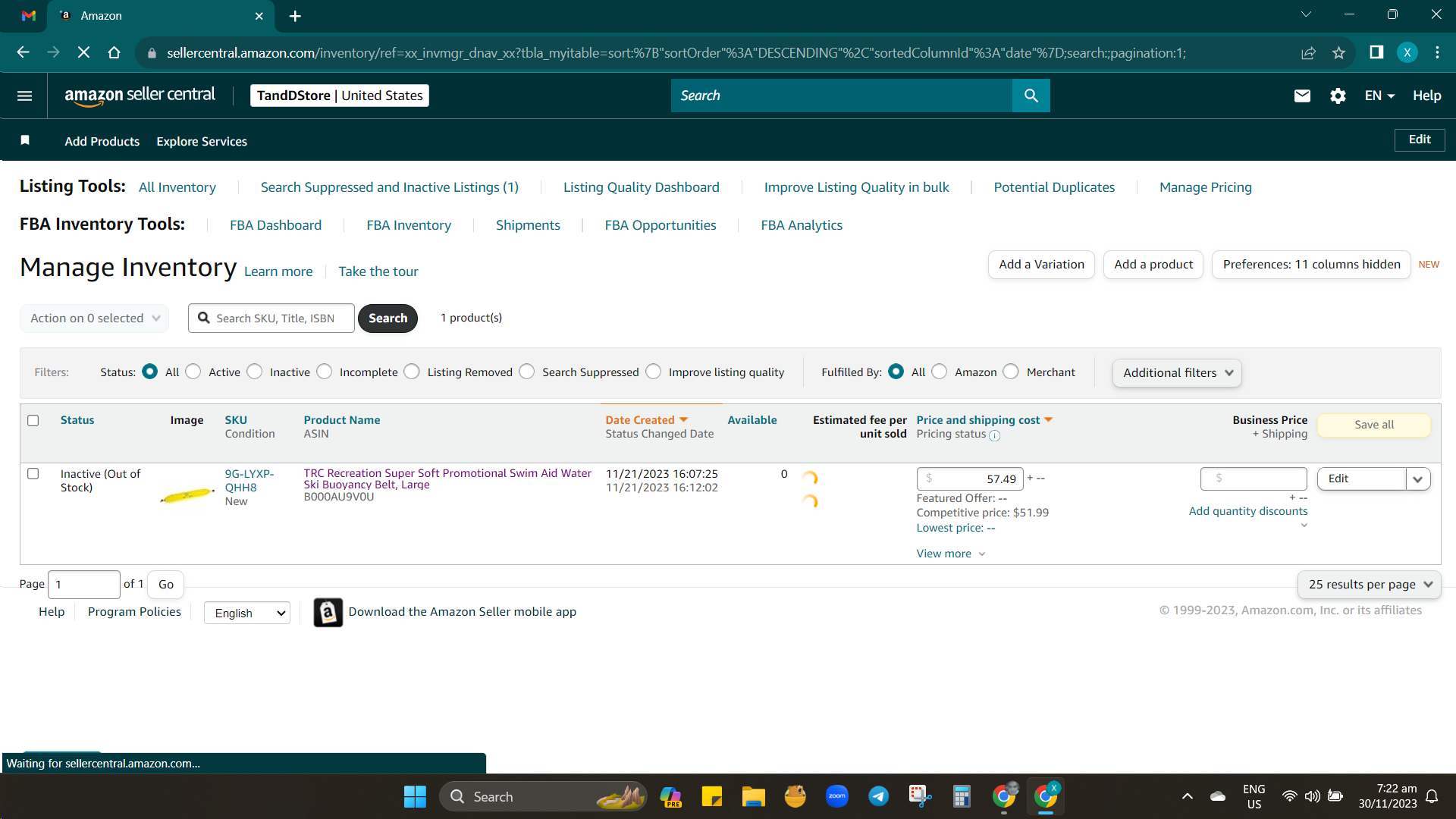Image resolution: width=1456 pixels, height=819 pixels.
Task: Go to browser home page icon
Action: click(x=114, y=52)
